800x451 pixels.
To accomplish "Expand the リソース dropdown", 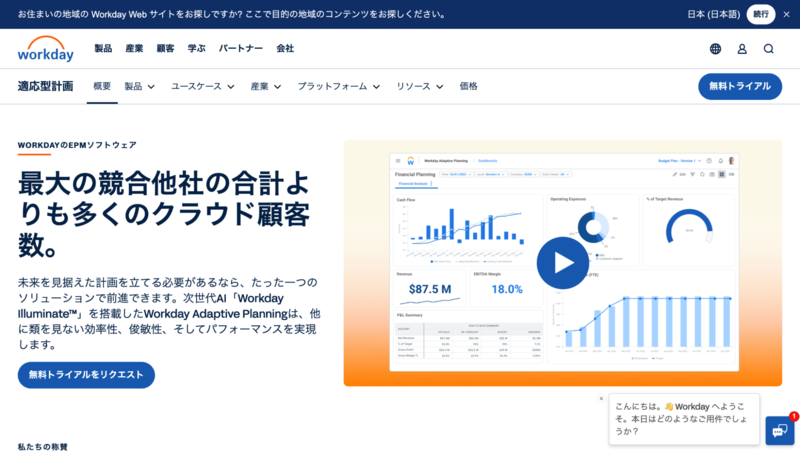I will [x=419, y=86].
